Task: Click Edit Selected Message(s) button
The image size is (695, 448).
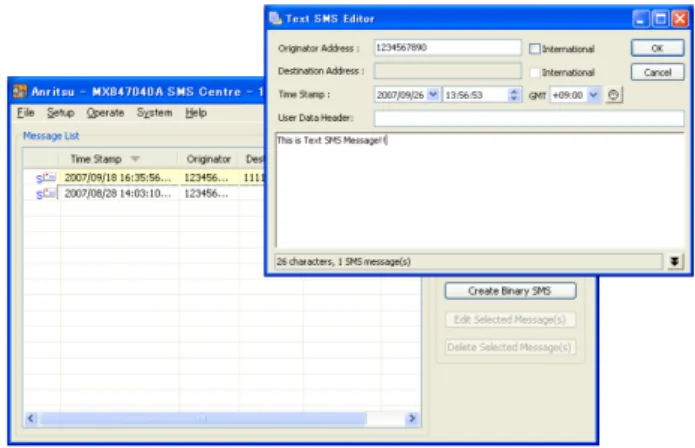Action: (510, 319)
